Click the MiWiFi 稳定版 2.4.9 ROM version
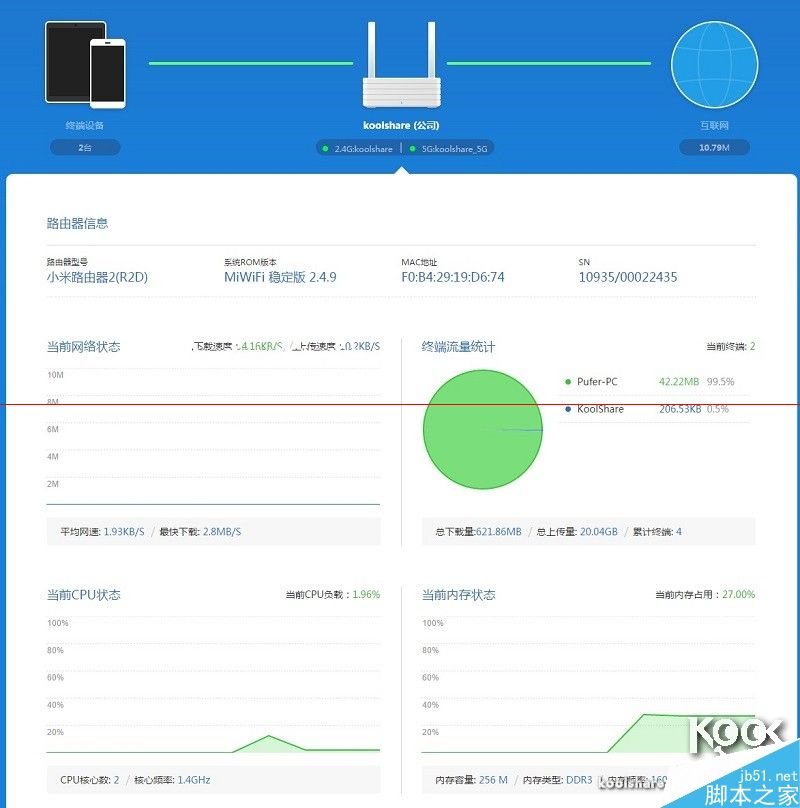This screenshot has height=808, width=800. pyautogui.click(x=280, y=277)
